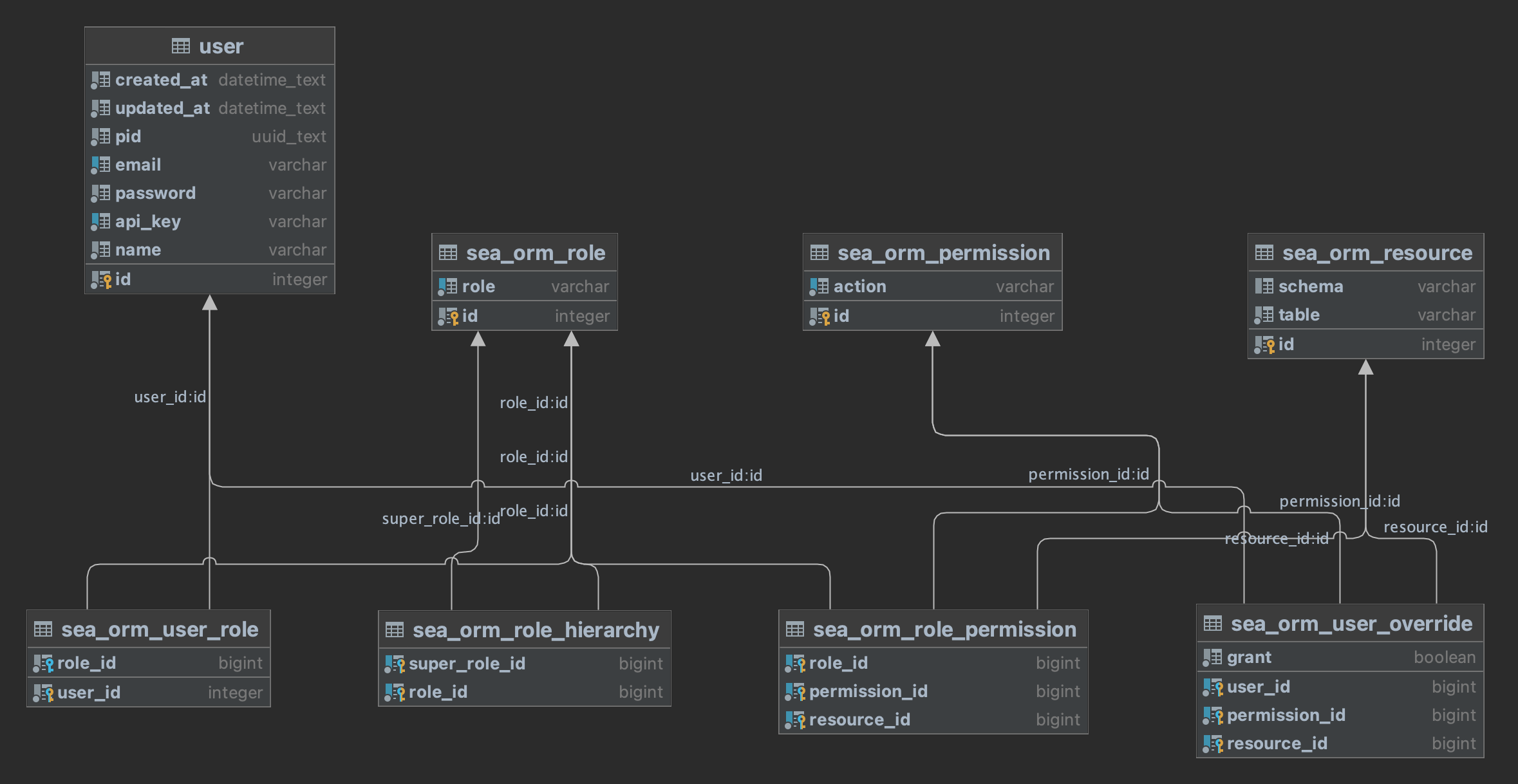The image size is (1518, 784).
Task: Click the user table header icon
Action: pyautogui.click(x=181, y=46)
